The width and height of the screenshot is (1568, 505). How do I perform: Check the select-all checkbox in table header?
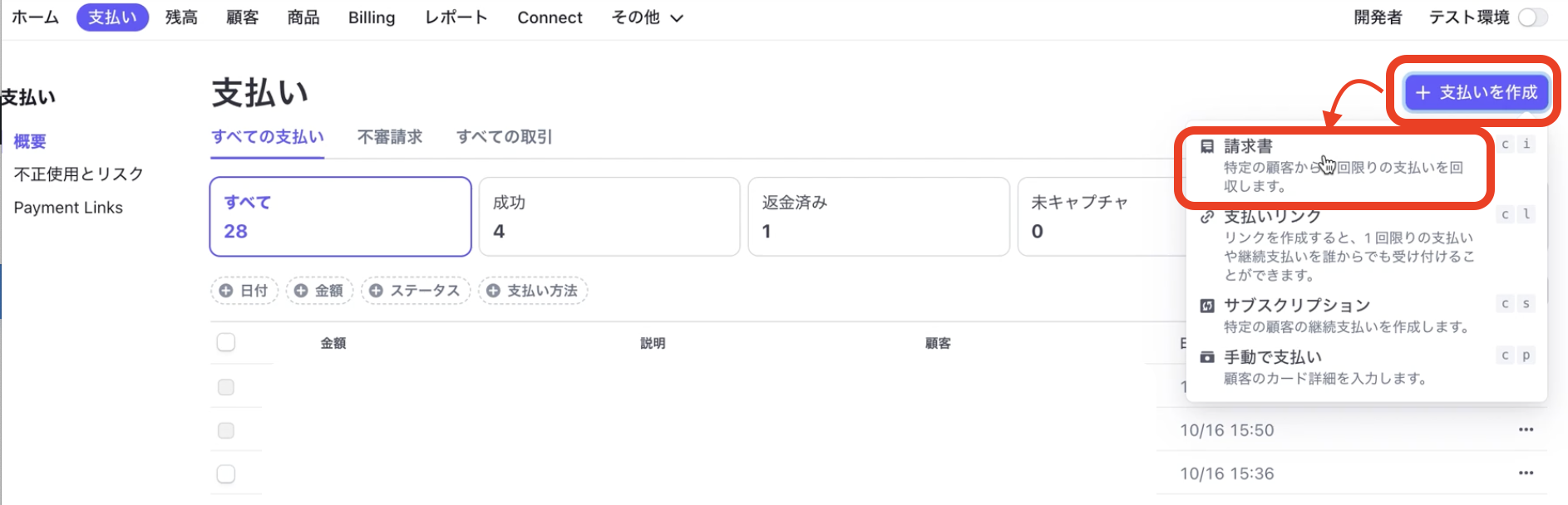226,342
